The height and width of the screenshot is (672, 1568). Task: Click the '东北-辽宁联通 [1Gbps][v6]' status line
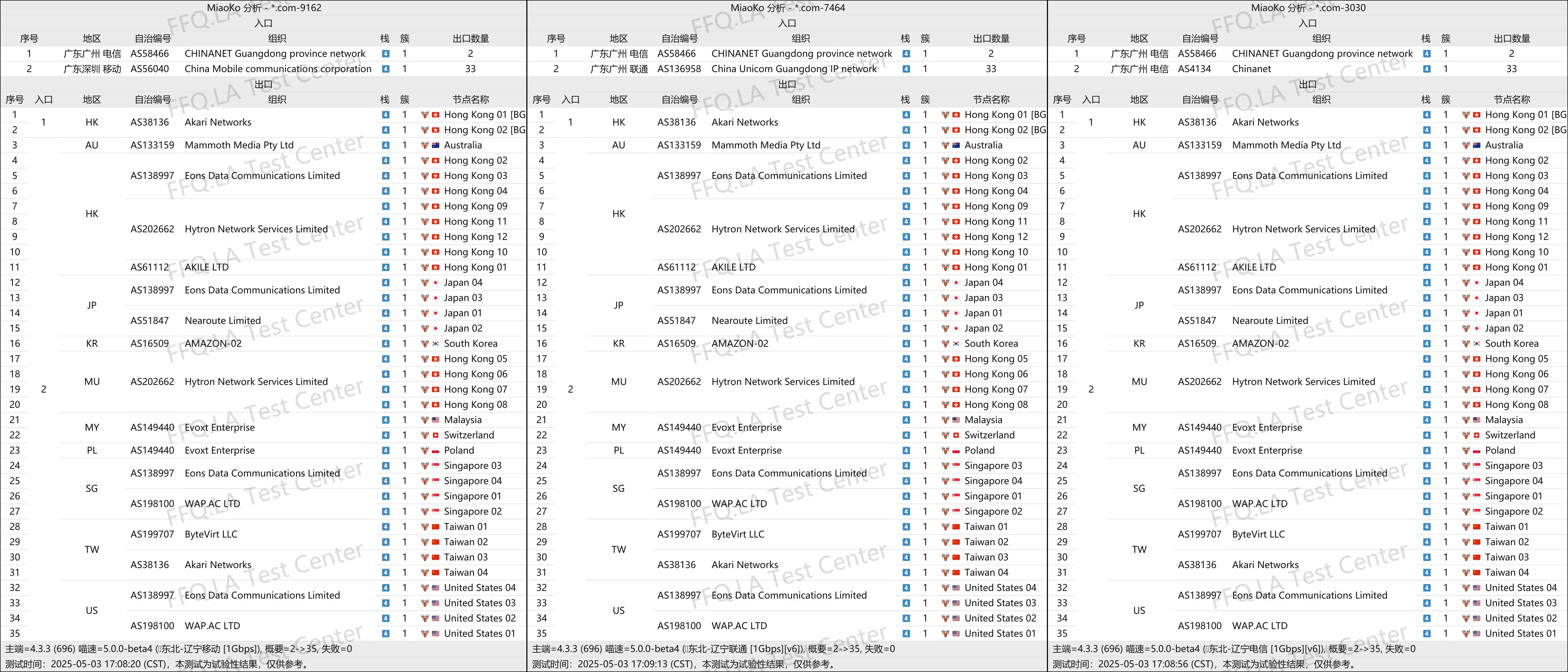click(x=714, y=649)
